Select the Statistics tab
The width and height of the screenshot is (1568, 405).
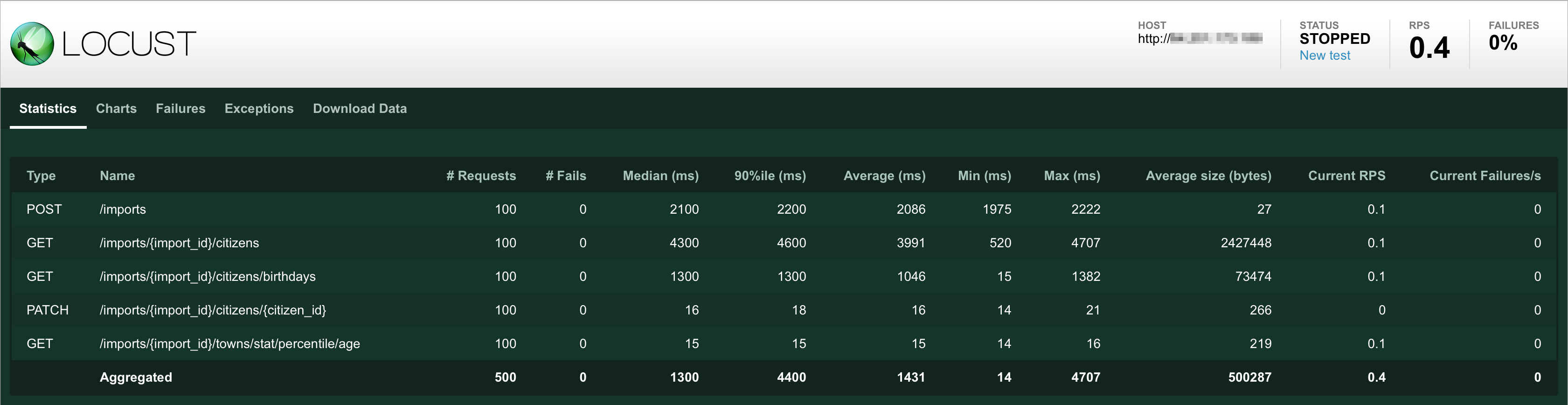(48, 108)
